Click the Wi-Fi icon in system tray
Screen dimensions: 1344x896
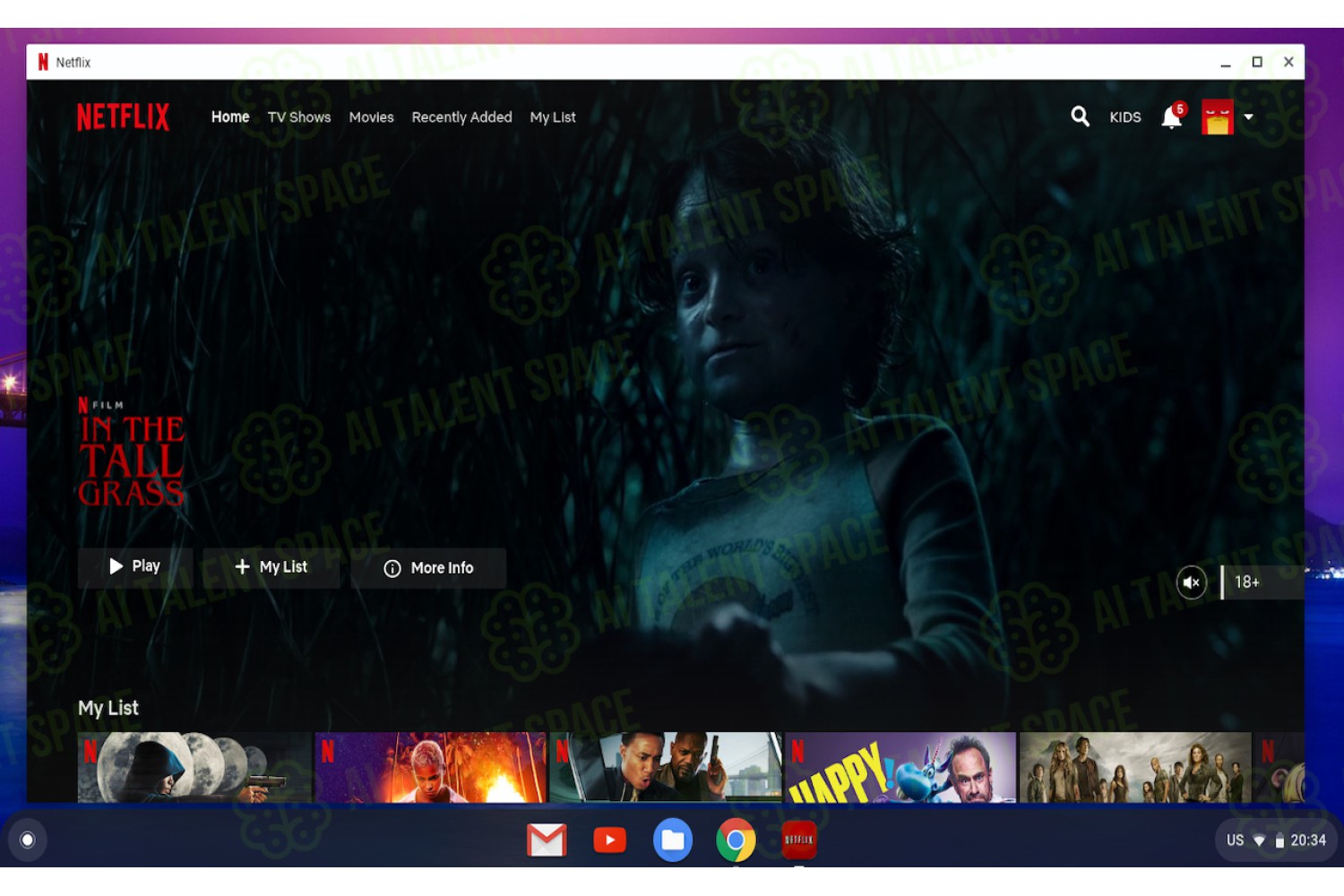tap(1259, 841)
